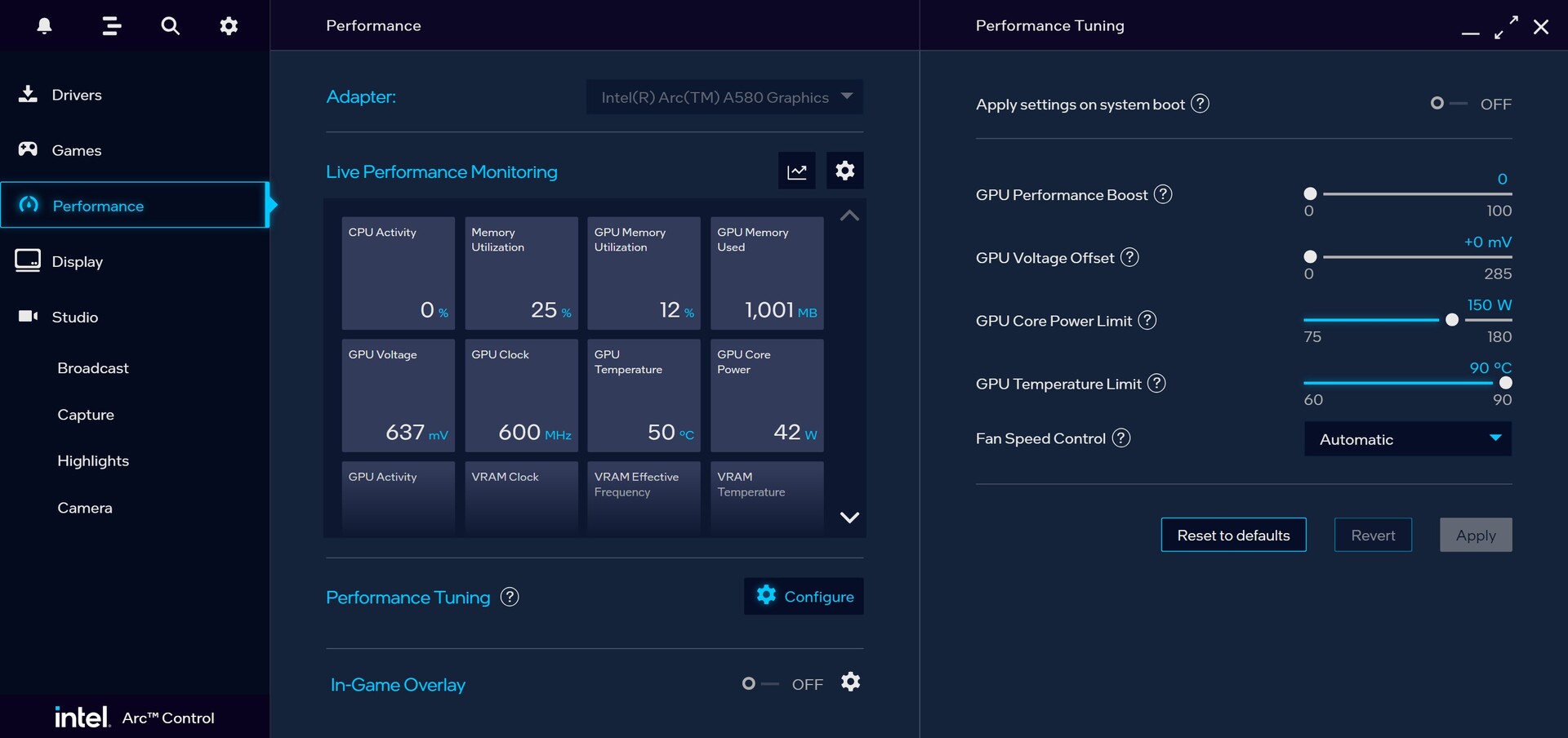This screenshot has width=1568, height=738.
Task: Click the Reset to defaults button
Action: coord(1233,536)
